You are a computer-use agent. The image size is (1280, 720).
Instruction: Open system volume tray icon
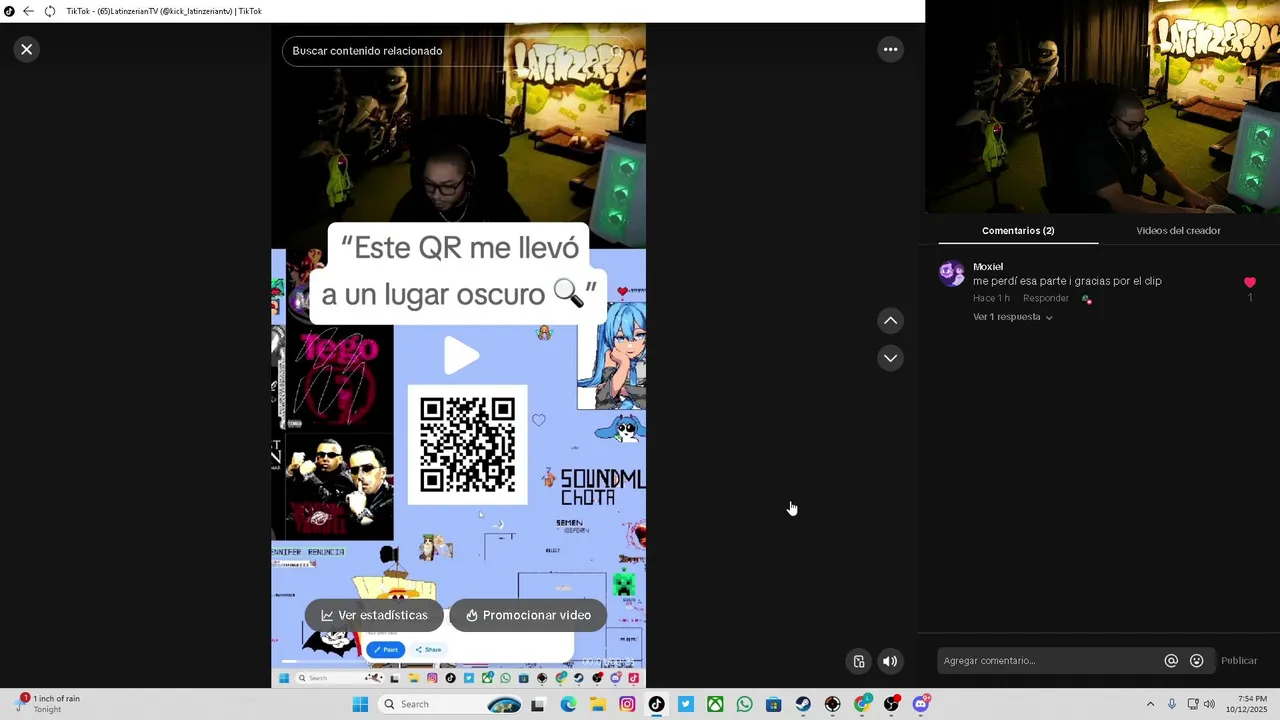(x=1209, y=704)
